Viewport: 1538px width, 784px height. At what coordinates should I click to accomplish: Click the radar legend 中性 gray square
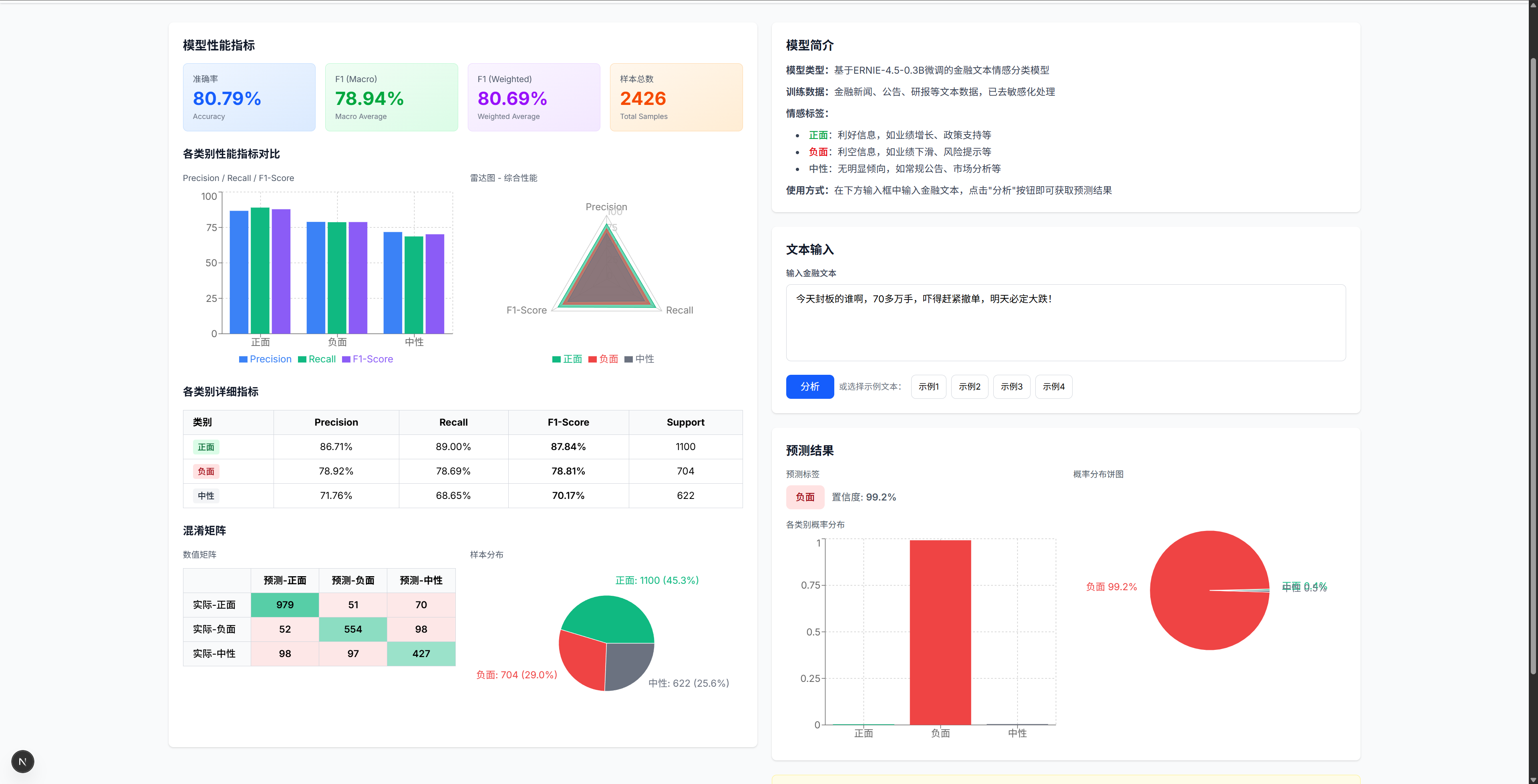tap(628, 360)
